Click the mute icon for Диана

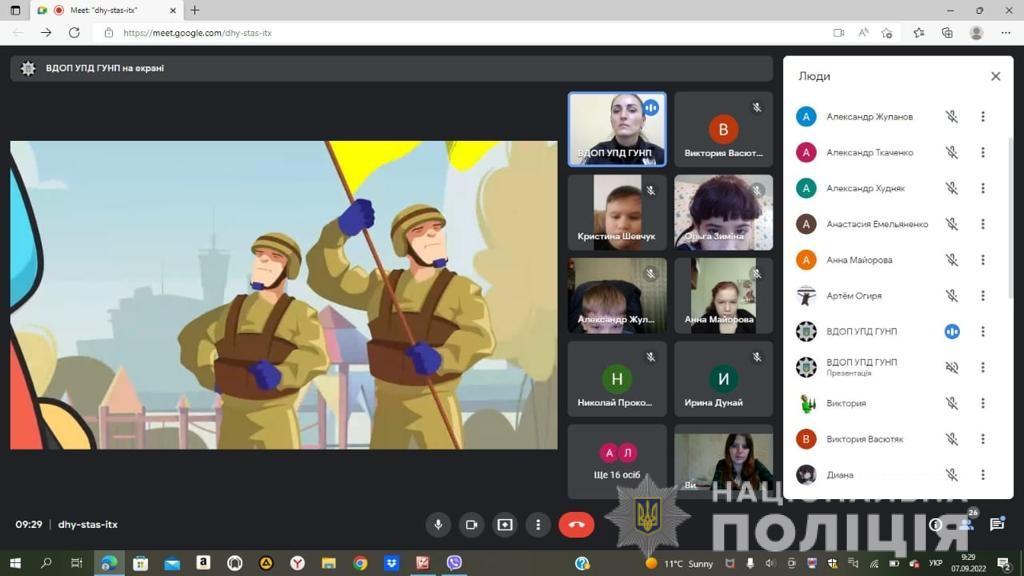(952, 475)
